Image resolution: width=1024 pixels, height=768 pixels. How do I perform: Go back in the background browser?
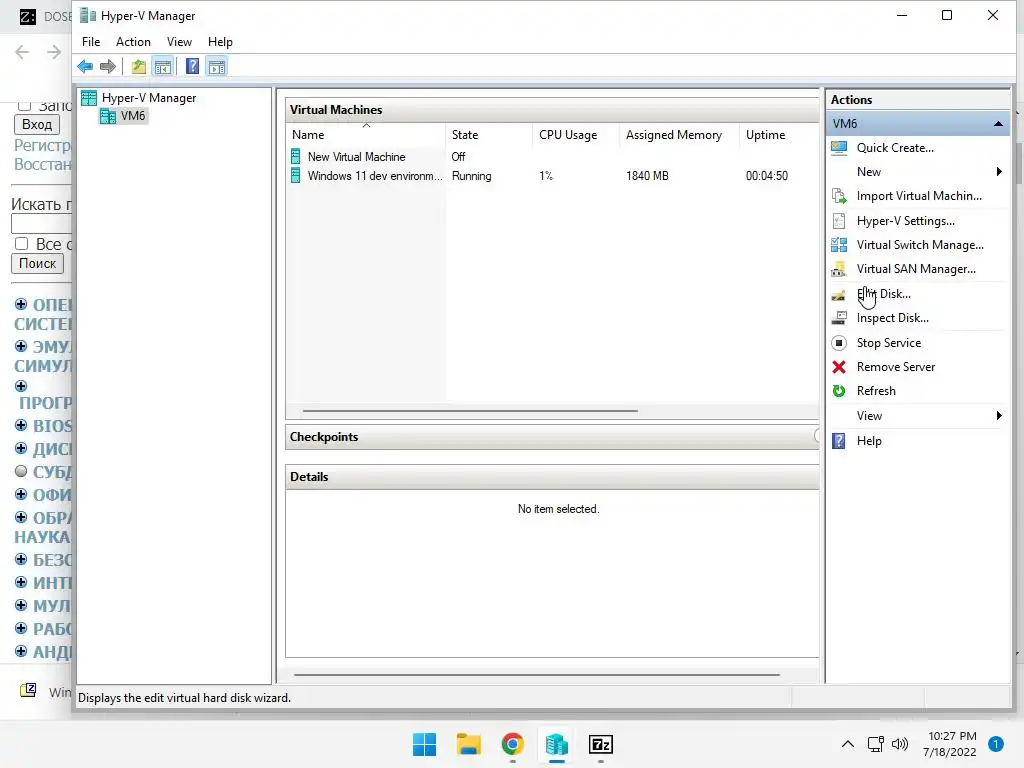pyautogui.click(x=22, y=52)
